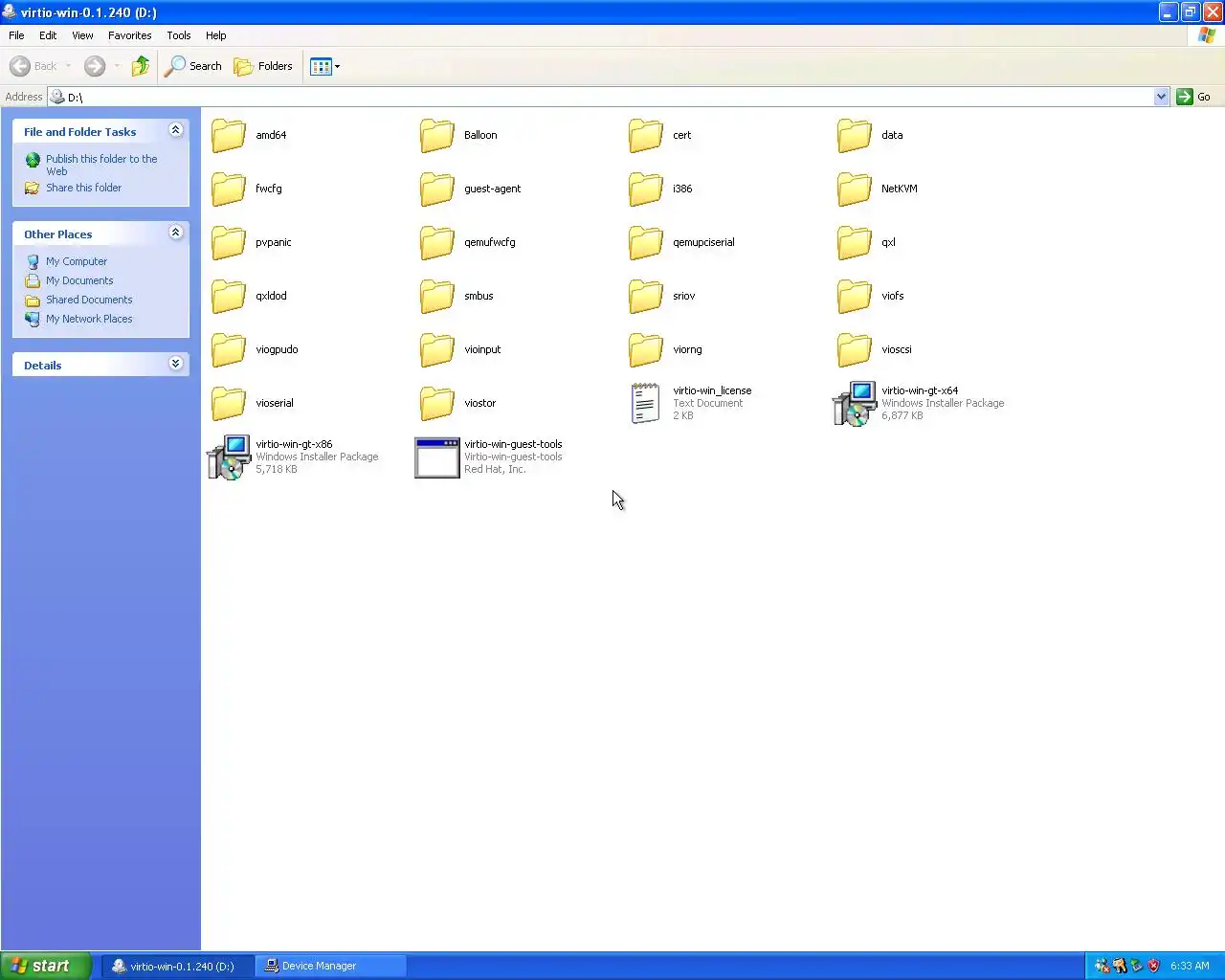Select the smbus folder icon

(437, 296)
